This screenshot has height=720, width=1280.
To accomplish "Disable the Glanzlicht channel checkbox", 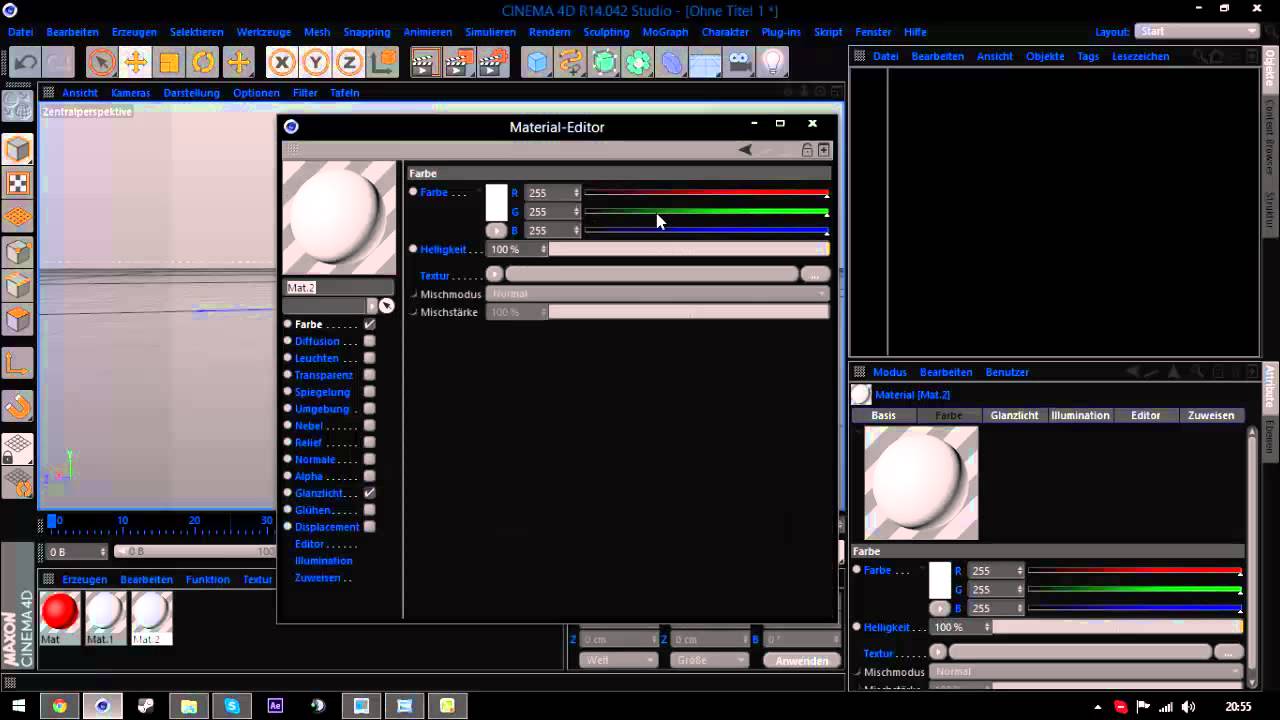I will [370, 493].
